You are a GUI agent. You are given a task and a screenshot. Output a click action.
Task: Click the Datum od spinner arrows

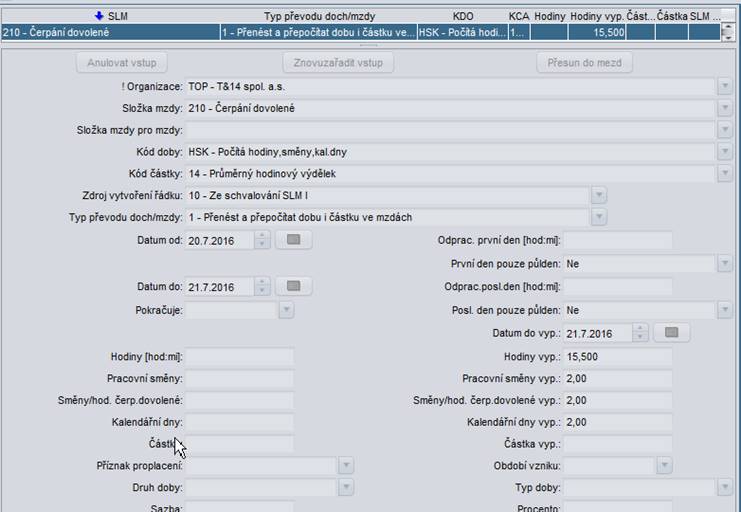[x=263, y=240]
